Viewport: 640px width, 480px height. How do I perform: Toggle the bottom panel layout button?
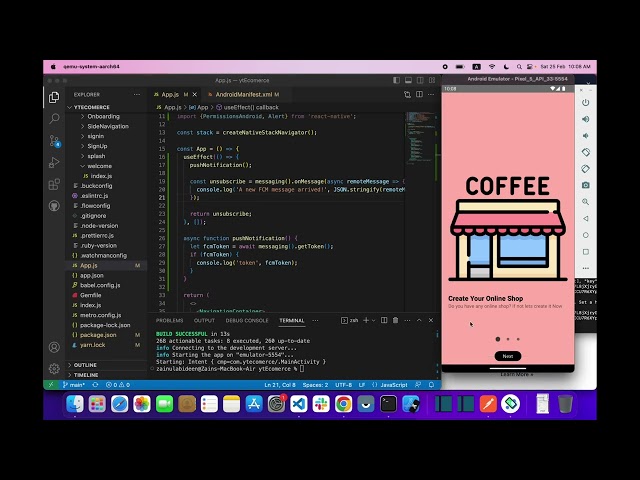coord(408,80)
